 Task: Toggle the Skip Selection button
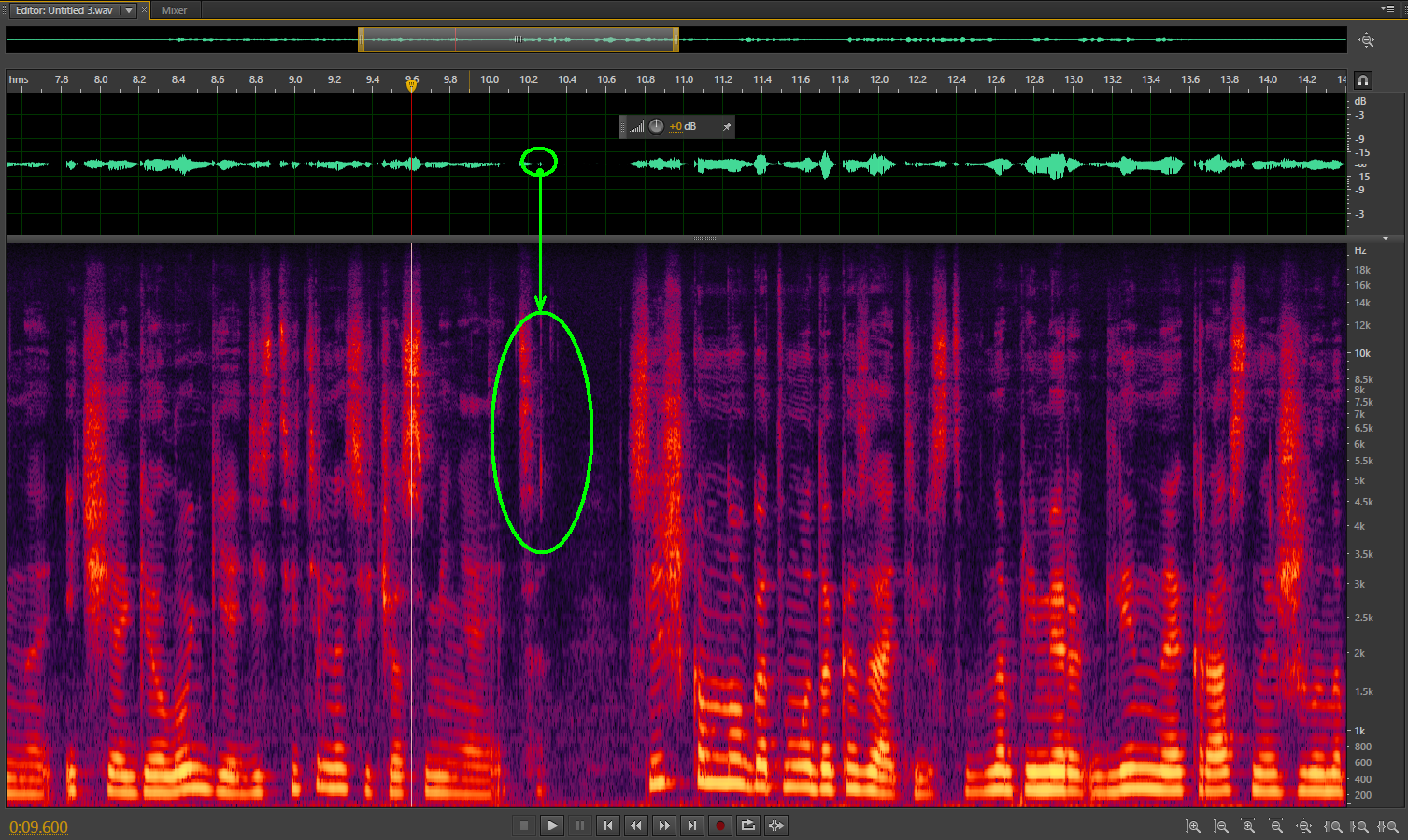point(776,825)
